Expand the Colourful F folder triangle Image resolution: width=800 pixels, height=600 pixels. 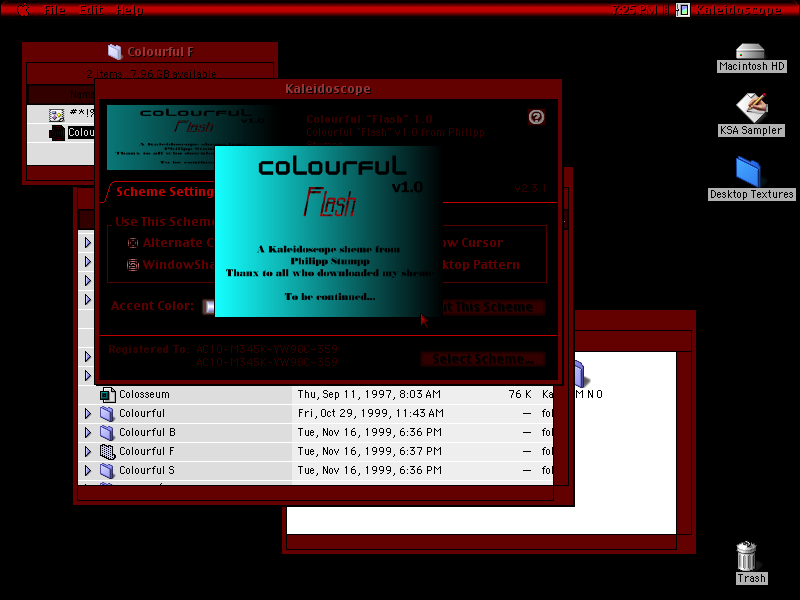tap(88, 451)
